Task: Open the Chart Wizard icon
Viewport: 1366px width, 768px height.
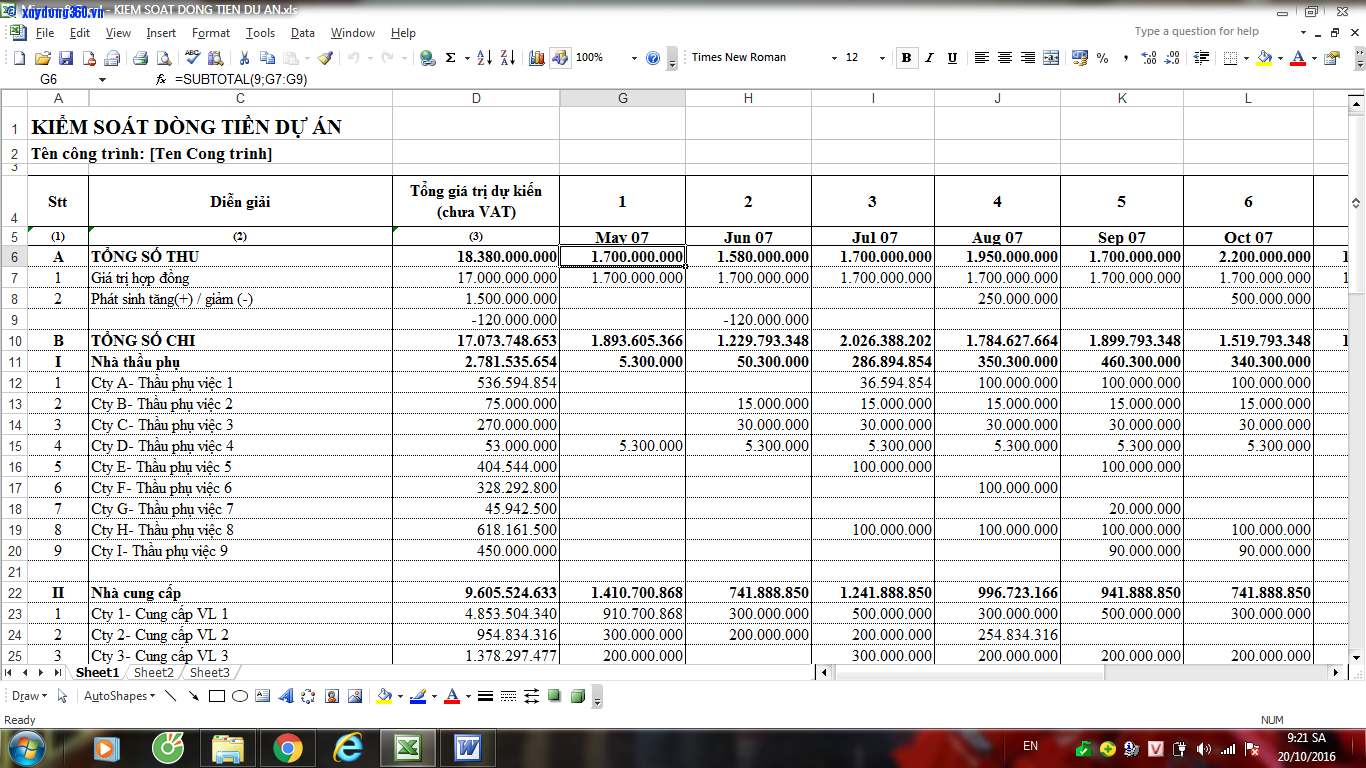Action: coord(537,58)
